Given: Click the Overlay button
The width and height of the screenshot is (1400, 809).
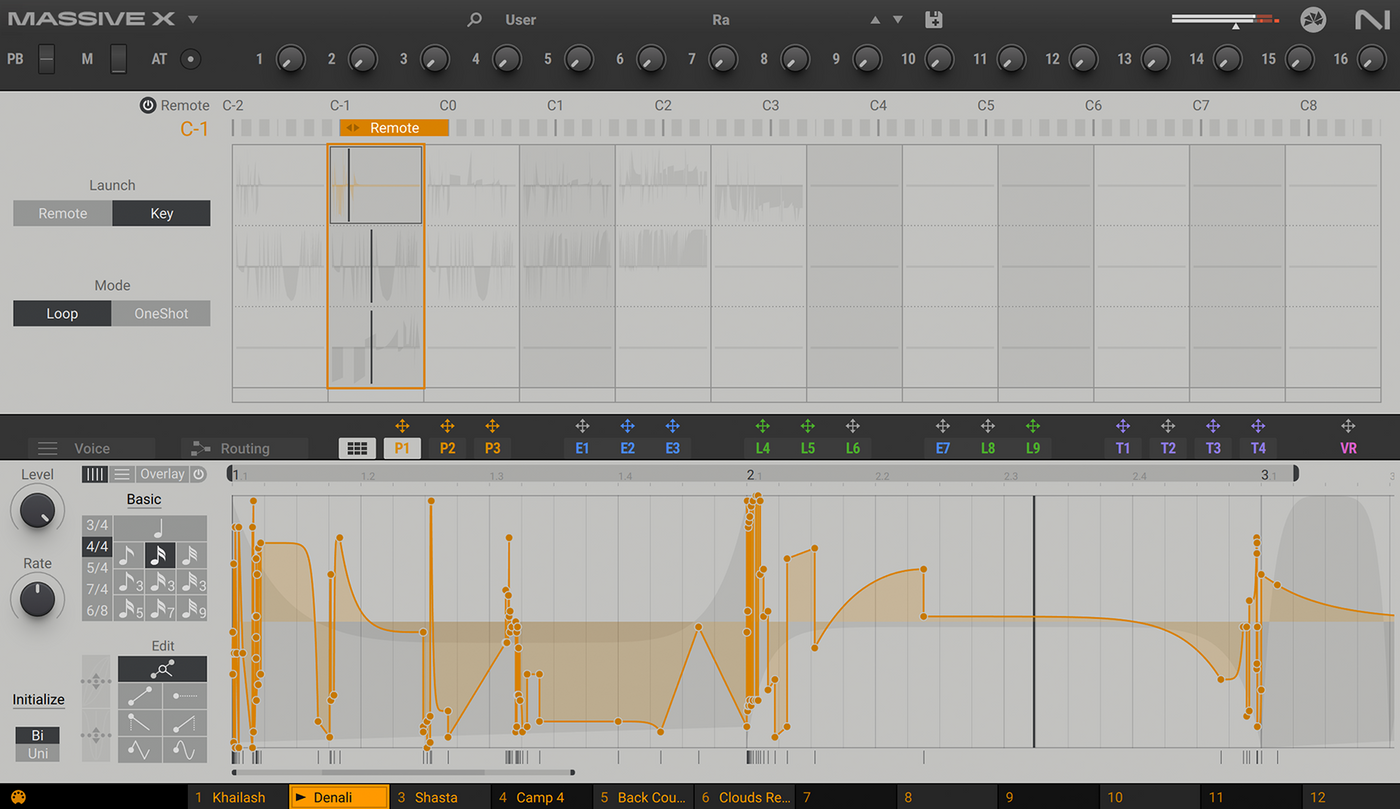Looking at the screenshot, I should (x=162, y=474).
